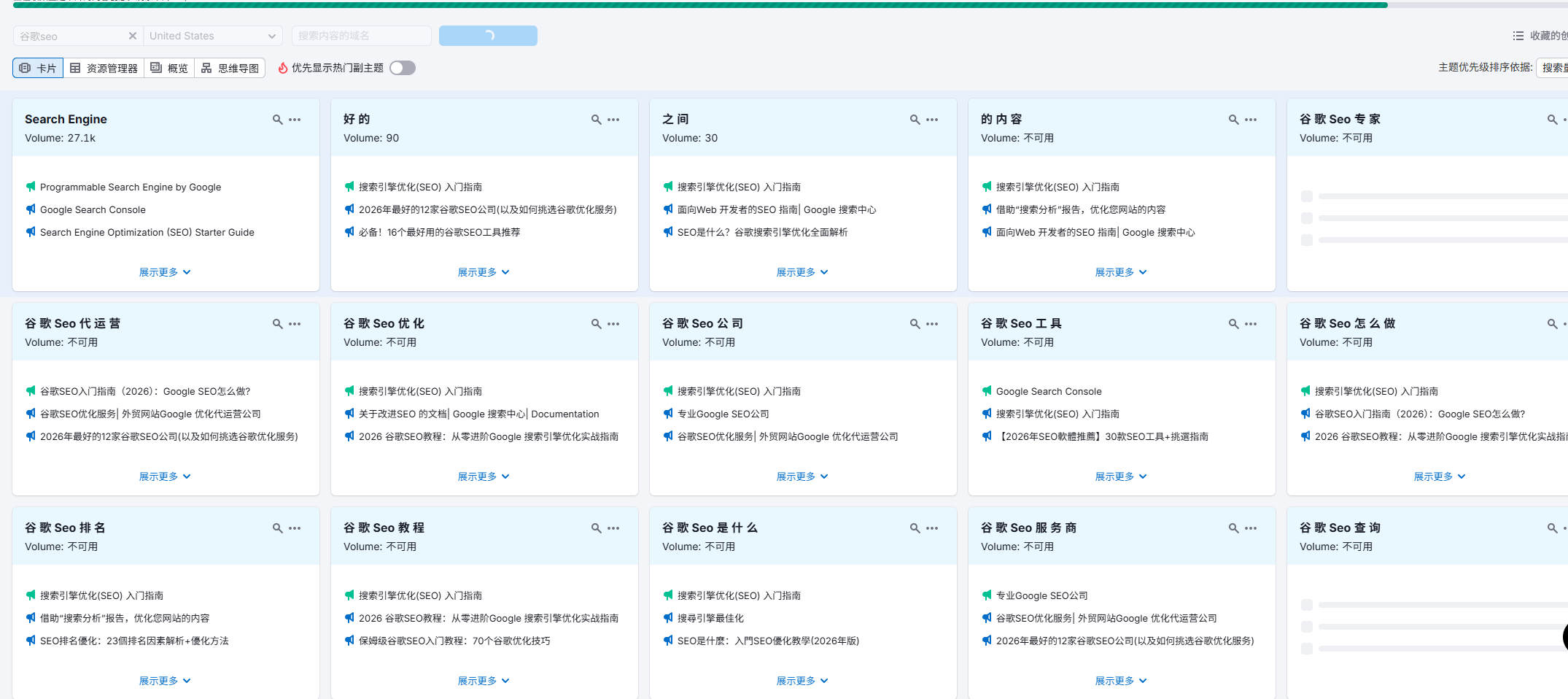Expand 展示更多 on 谷歌Seo服务商 card
This screenshot has height=699, width=1568.
(x=1121, y=681)
